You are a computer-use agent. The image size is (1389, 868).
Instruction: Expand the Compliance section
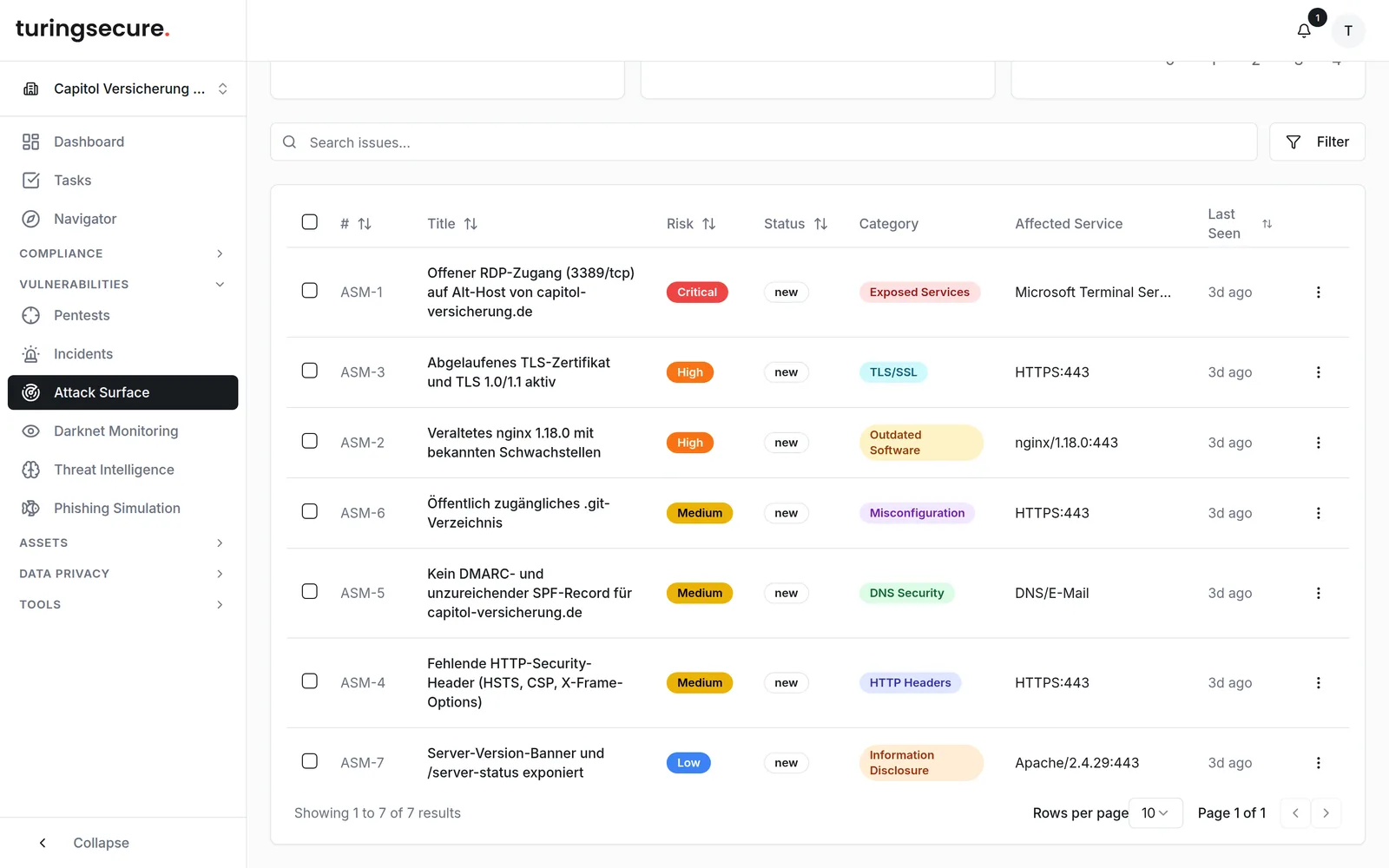point(122,253)
